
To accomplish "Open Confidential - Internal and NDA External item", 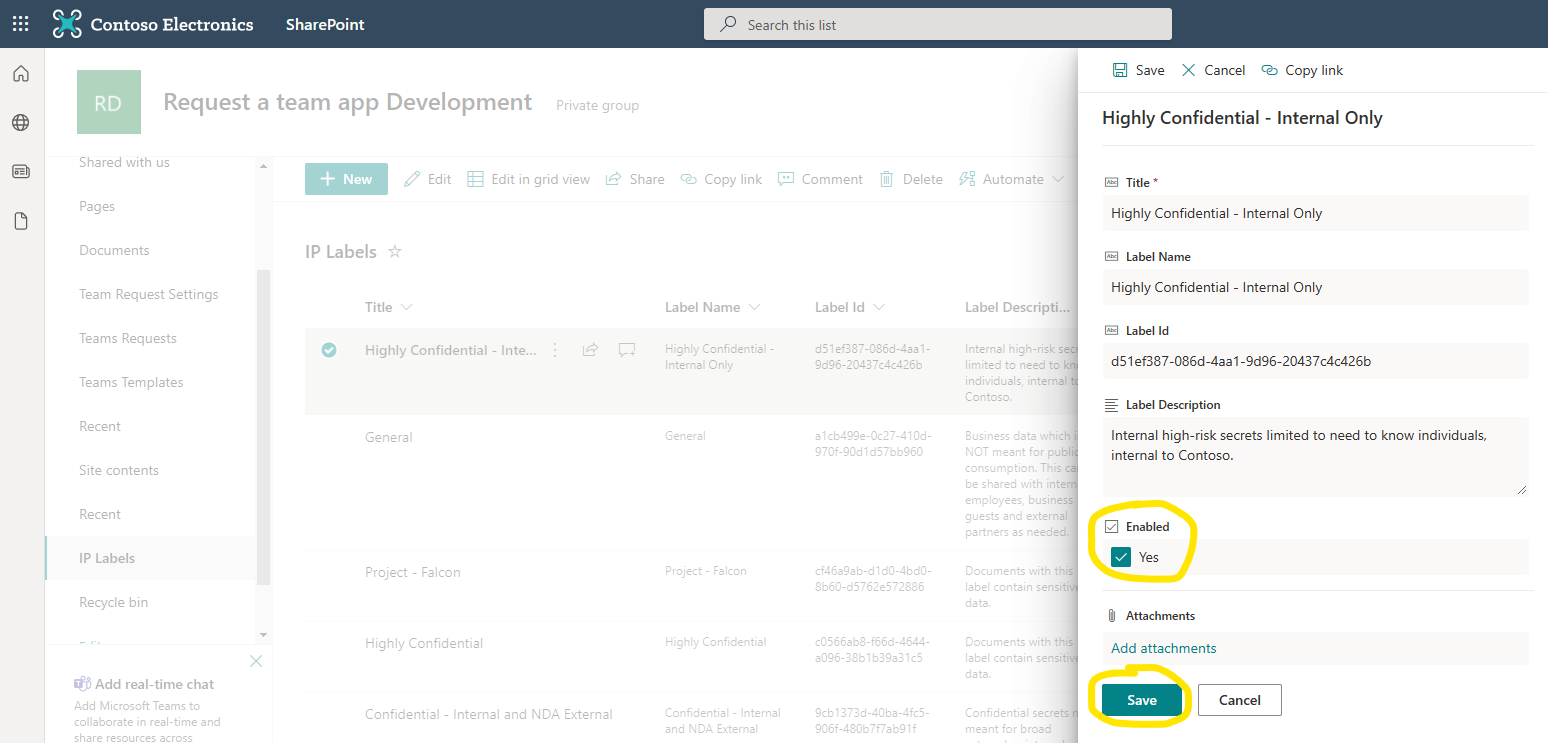I will [489, 714].
